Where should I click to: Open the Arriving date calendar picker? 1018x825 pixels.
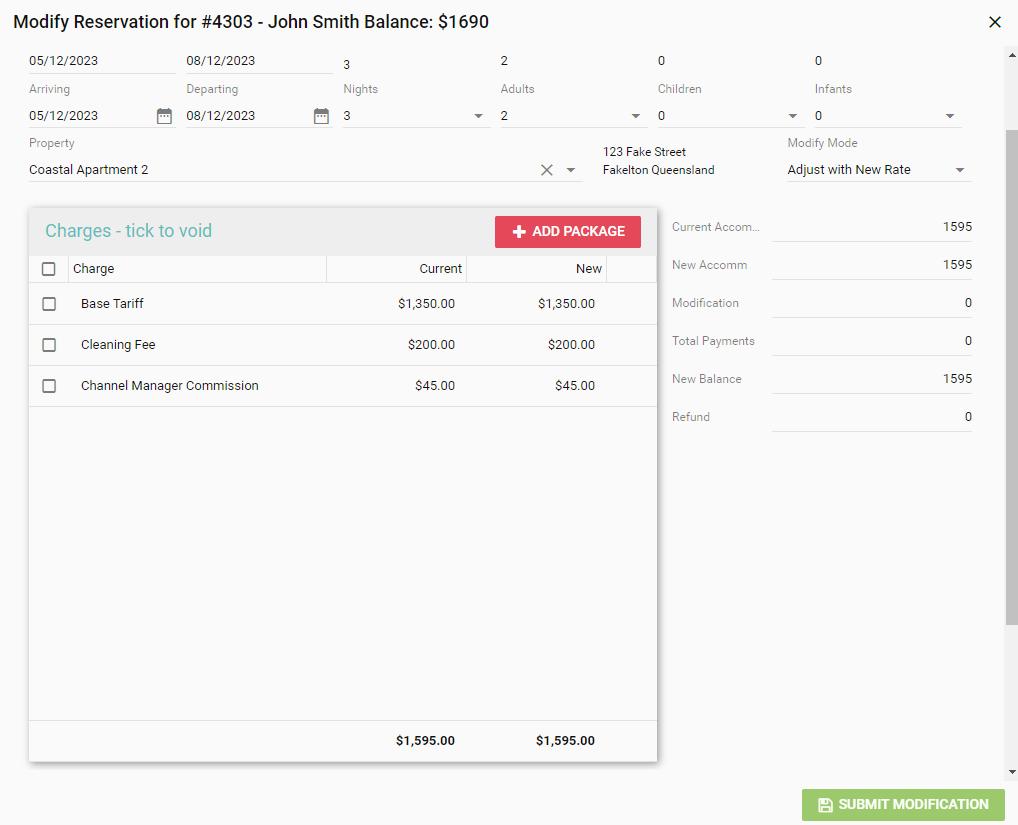pos(164,116)
